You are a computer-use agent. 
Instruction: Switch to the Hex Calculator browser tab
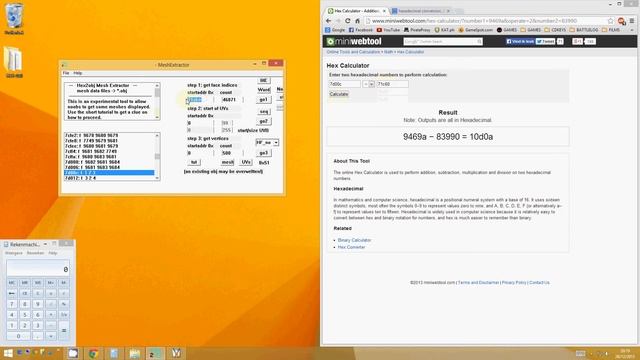pos(357,11)
